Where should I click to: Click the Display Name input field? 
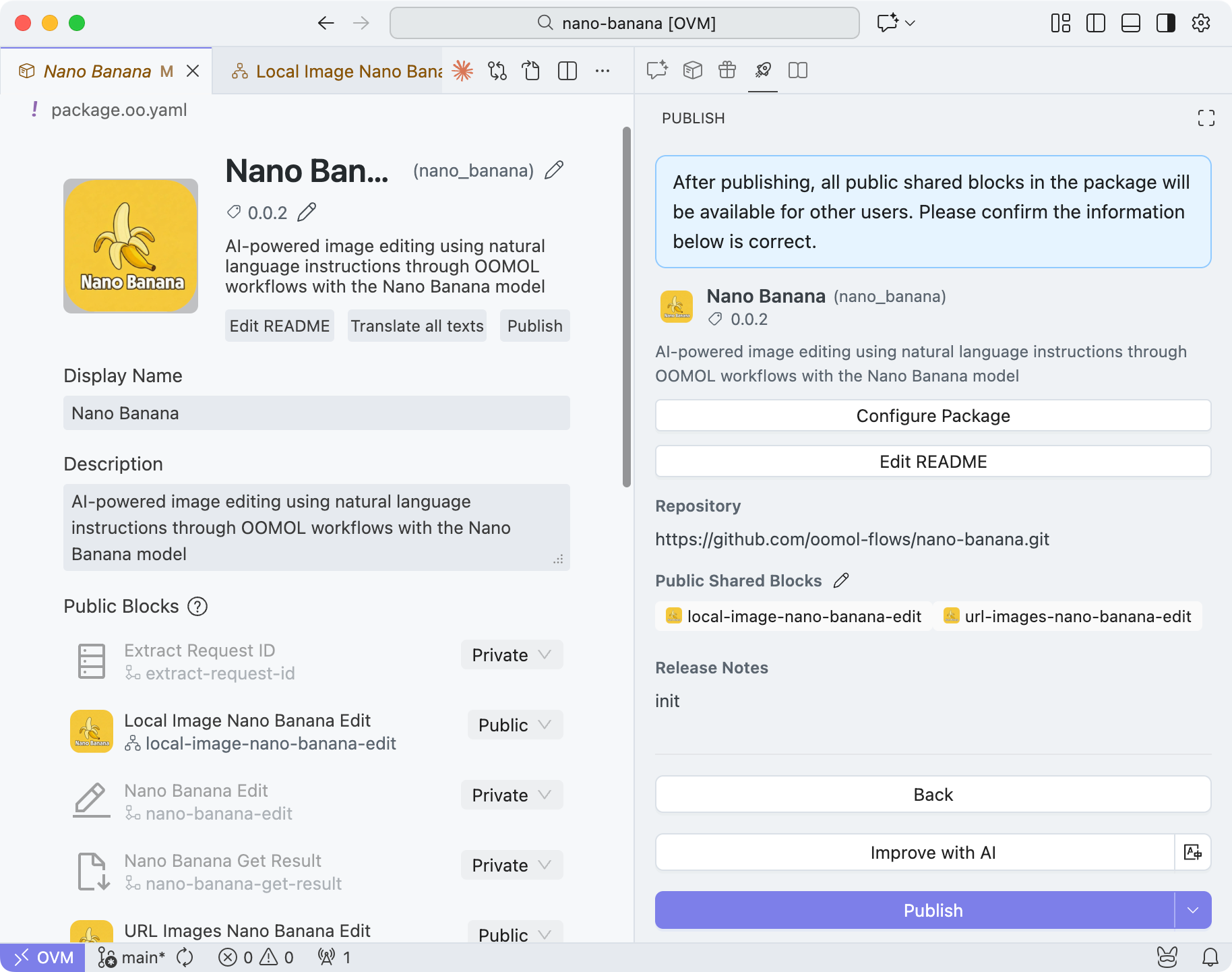(316, 413)
